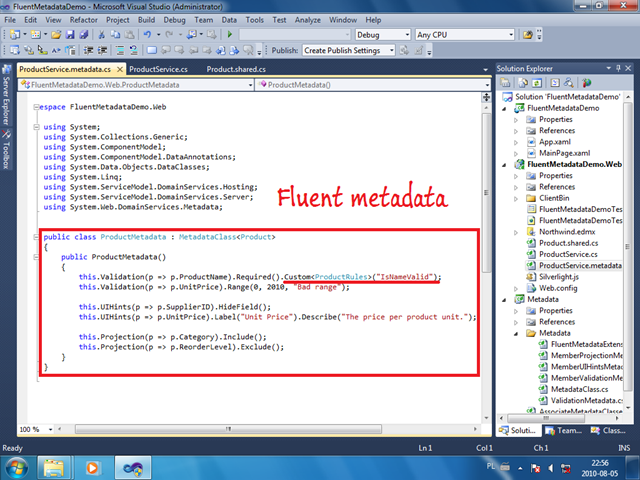Open Windows Start button
The image size is (640, 480).
[16, 468]
